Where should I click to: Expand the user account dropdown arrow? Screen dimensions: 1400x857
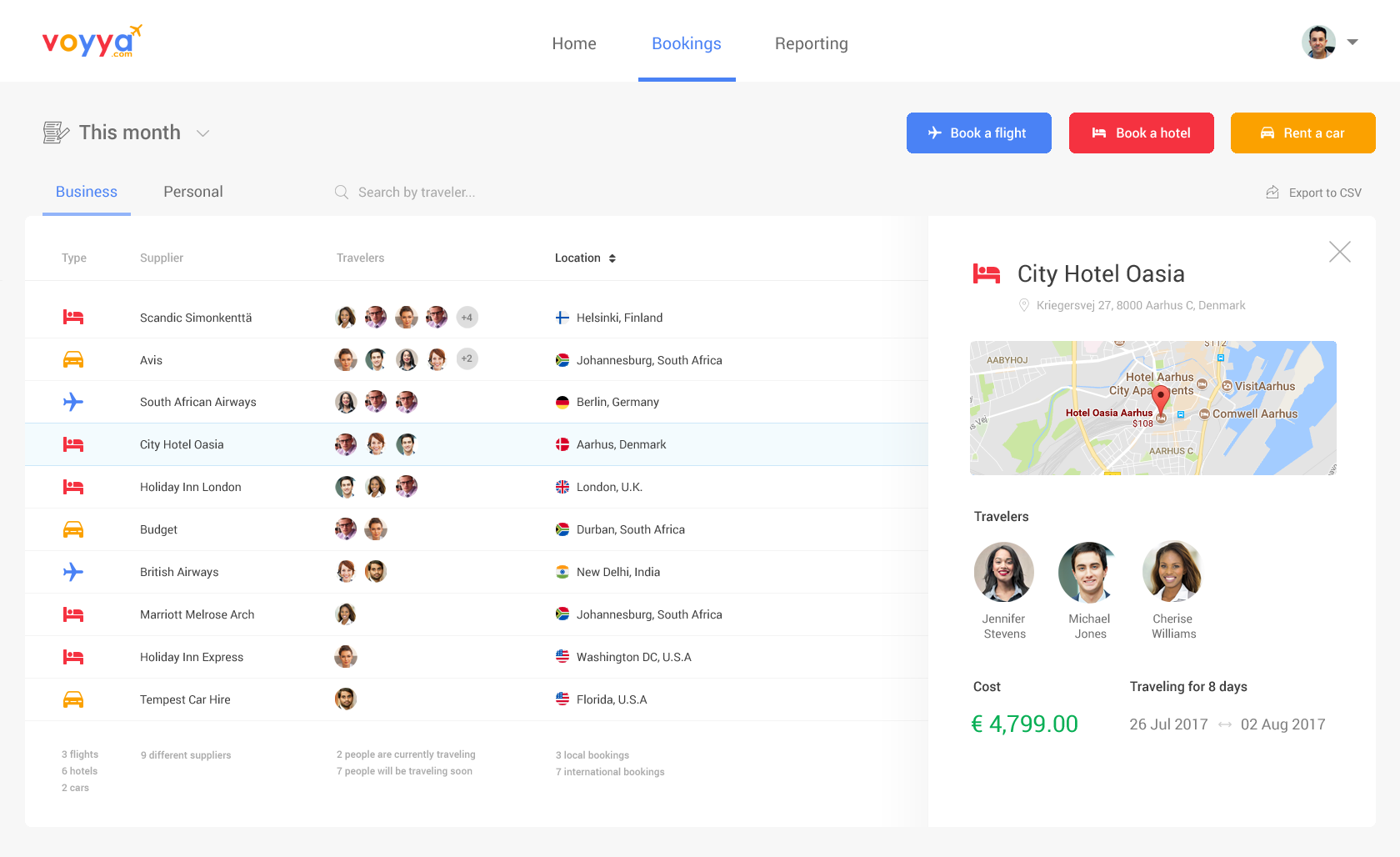tap(1352, 42)
